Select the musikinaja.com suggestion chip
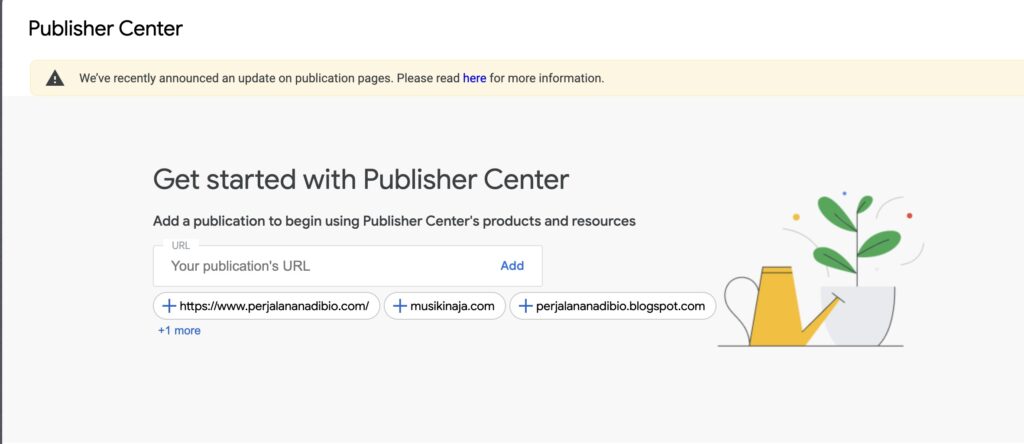Screen dimensions: 1024x444 click(x=445, y=306)
